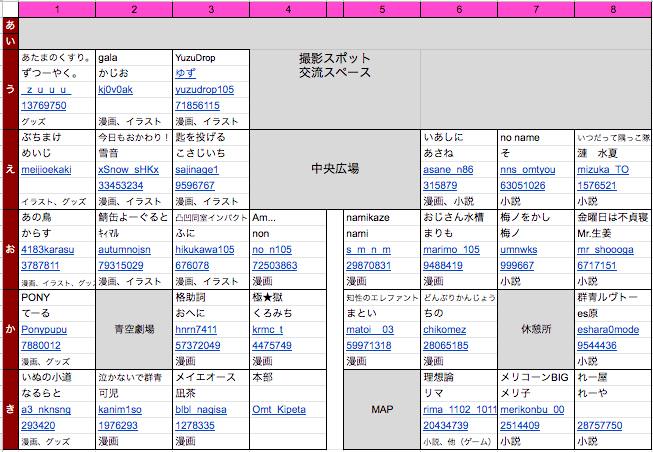Select the 青空劇場 cell
This screenshot has width=653, height=452.
[134, 328]
